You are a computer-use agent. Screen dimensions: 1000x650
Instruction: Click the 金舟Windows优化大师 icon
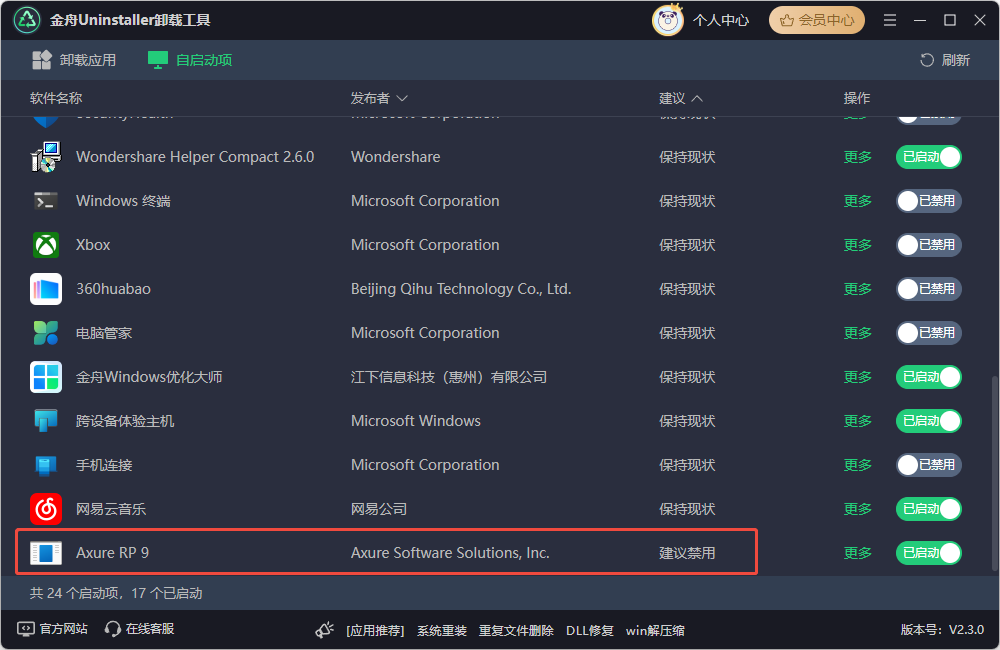(46, 377)
